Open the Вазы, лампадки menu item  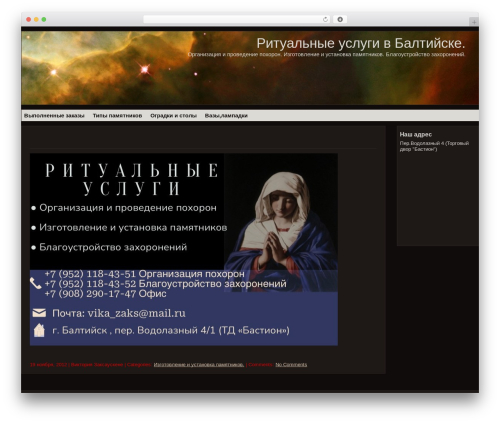coord(226,116)
